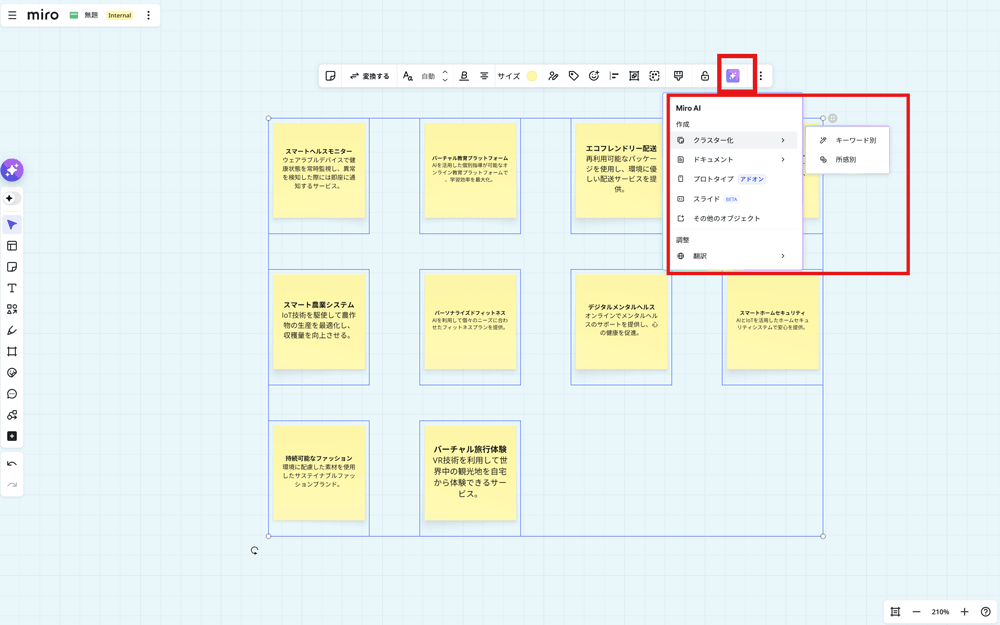Select the sticky note tool in sidebar
This screenshot has width=1000, height=625.
[x=12, y=267]
